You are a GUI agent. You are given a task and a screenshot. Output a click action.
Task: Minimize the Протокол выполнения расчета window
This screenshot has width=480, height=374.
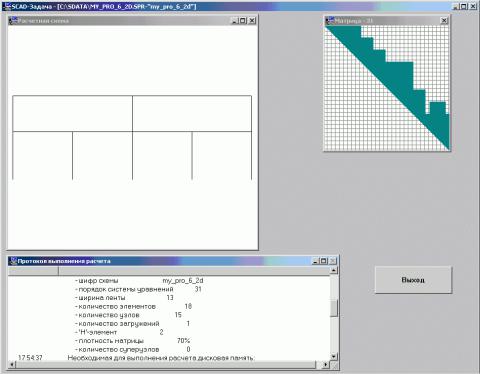pyautogui.click(x=315, y=261)
